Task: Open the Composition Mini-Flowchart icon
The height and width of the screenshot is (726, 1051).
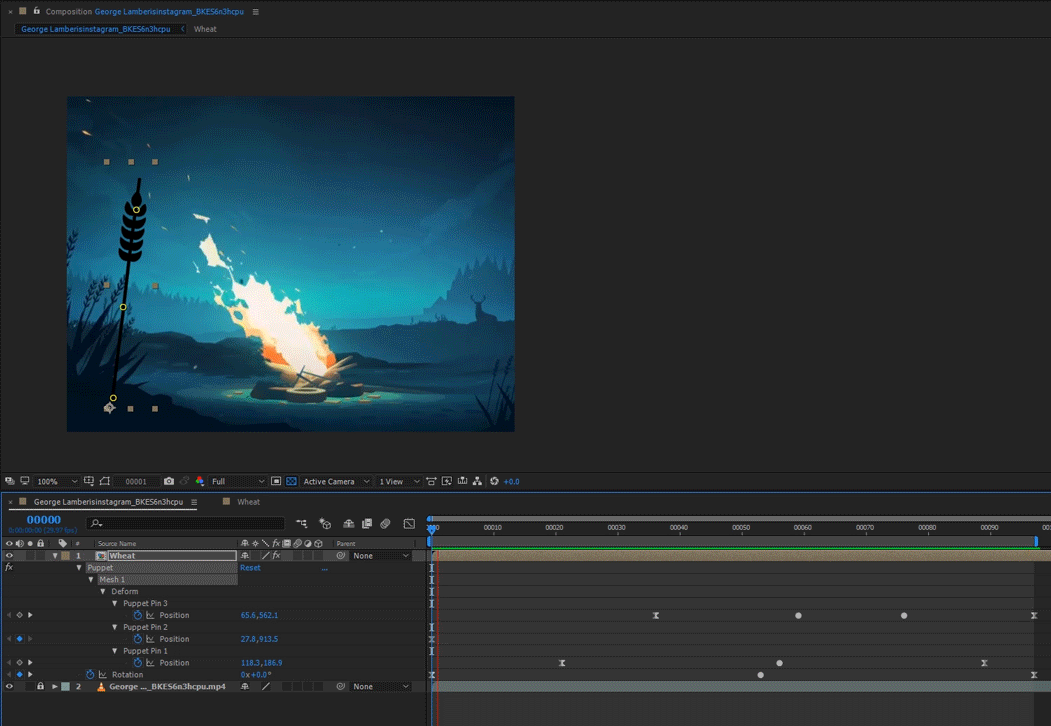Action: (302, 524)
